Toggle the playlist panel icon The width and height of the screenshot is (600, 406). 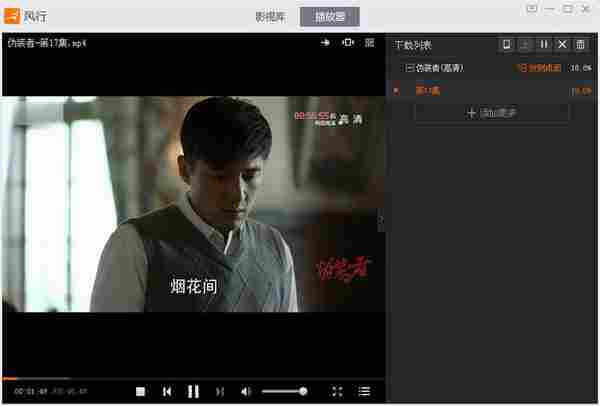tap(364, 391)
